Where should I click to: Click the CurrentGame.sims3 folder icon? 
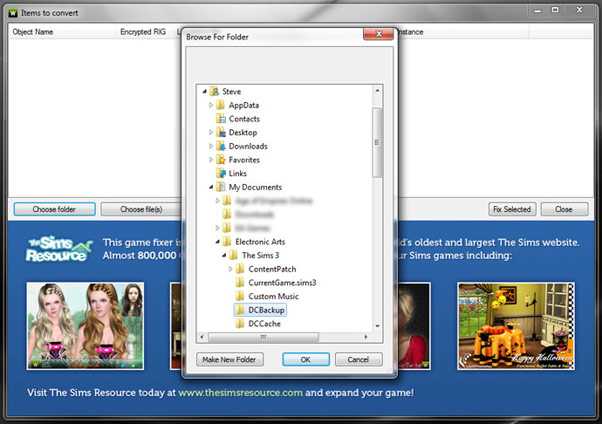pos(240,283)
